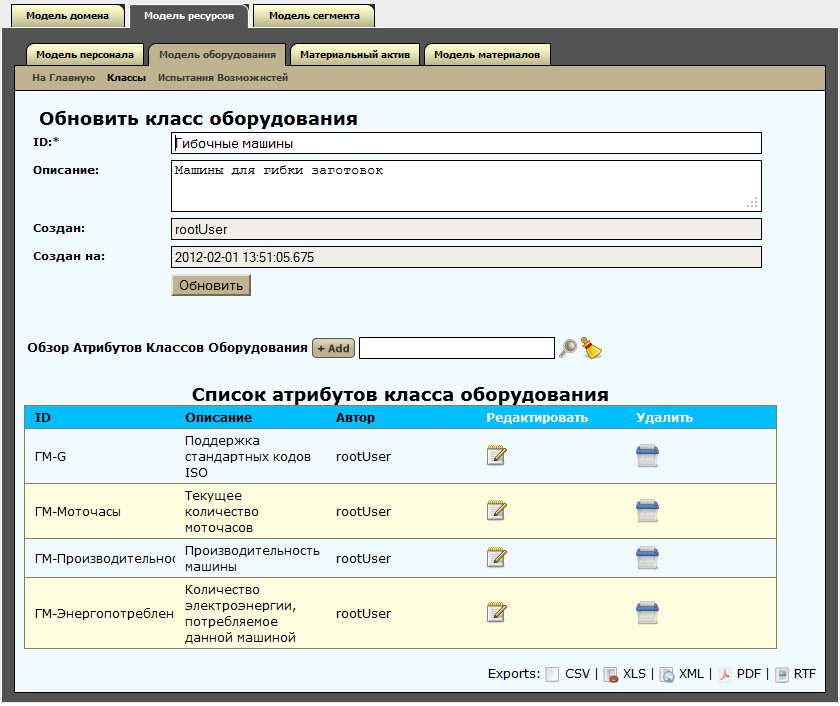Switch to the Модель ресурсов tab
The width and height of the screenshot is (840, 706).
pyautogui.click(x=189, y=16)
